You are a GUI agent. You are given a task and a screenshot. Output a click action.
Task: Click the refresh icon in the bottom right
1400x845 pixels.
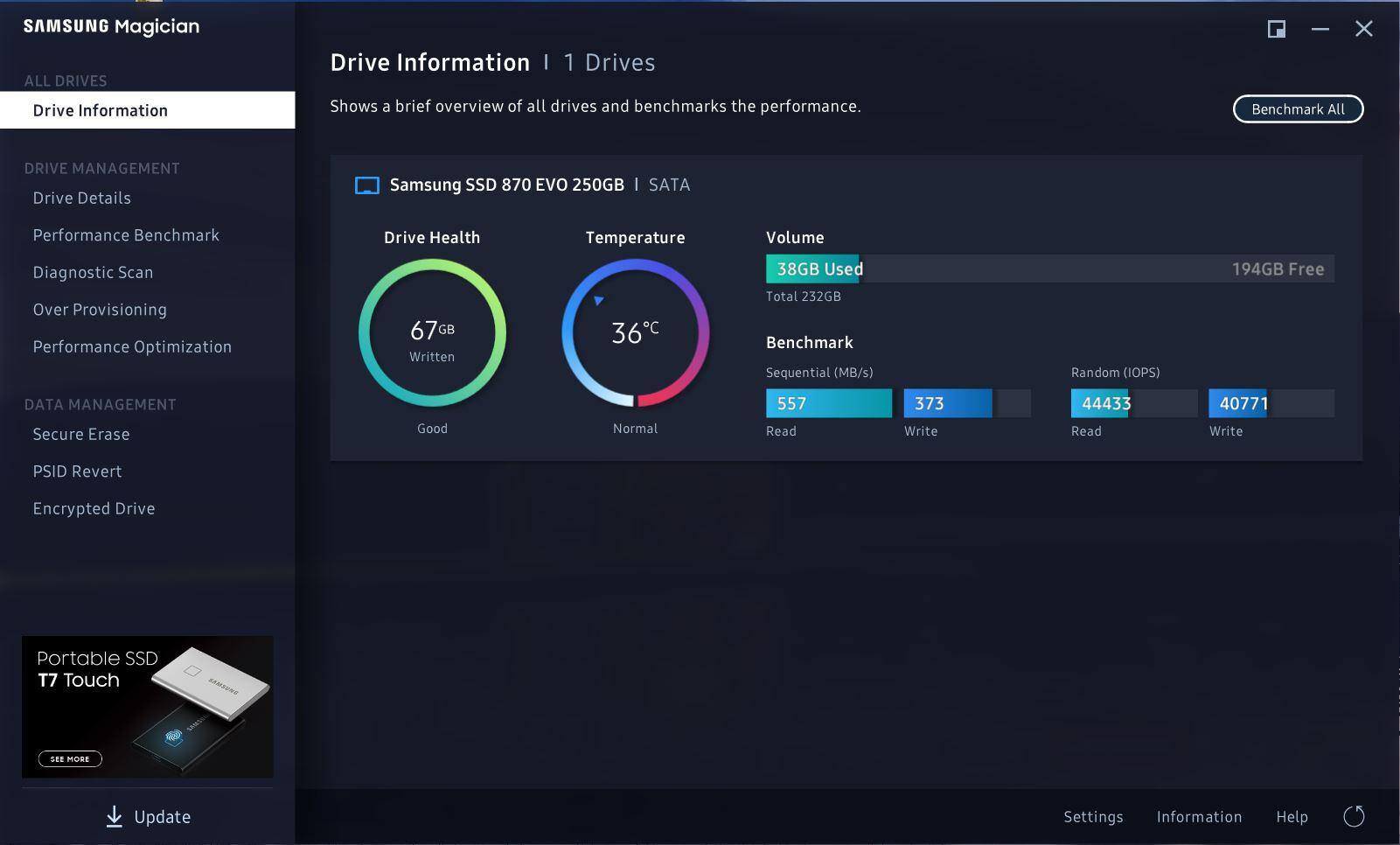tap(1354, 816)
